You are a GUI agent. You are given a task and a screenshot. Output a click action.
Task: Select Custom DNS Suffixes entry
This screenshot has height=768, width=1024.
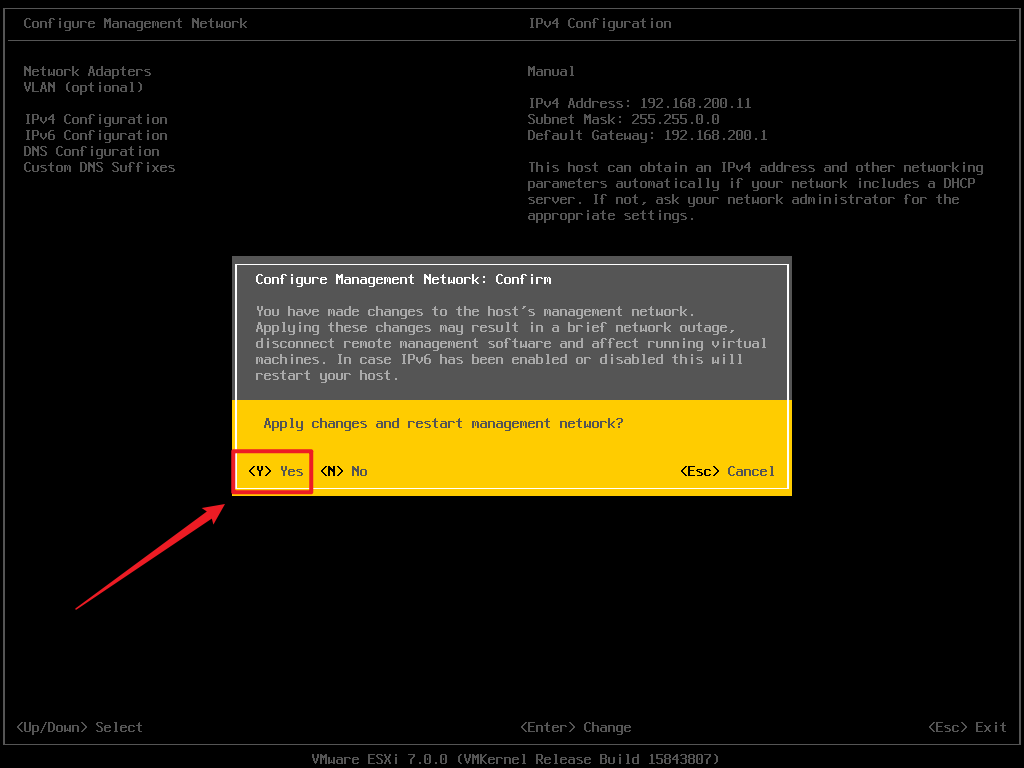[x=99, y=167]
